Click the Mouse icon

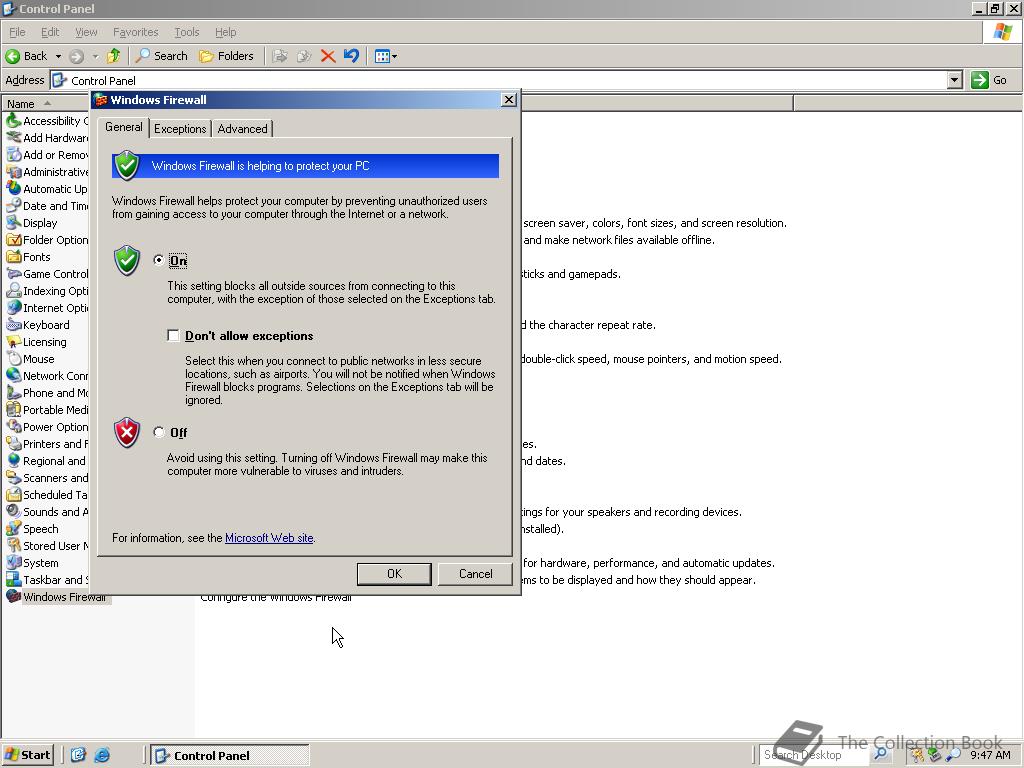coord(13,358)
